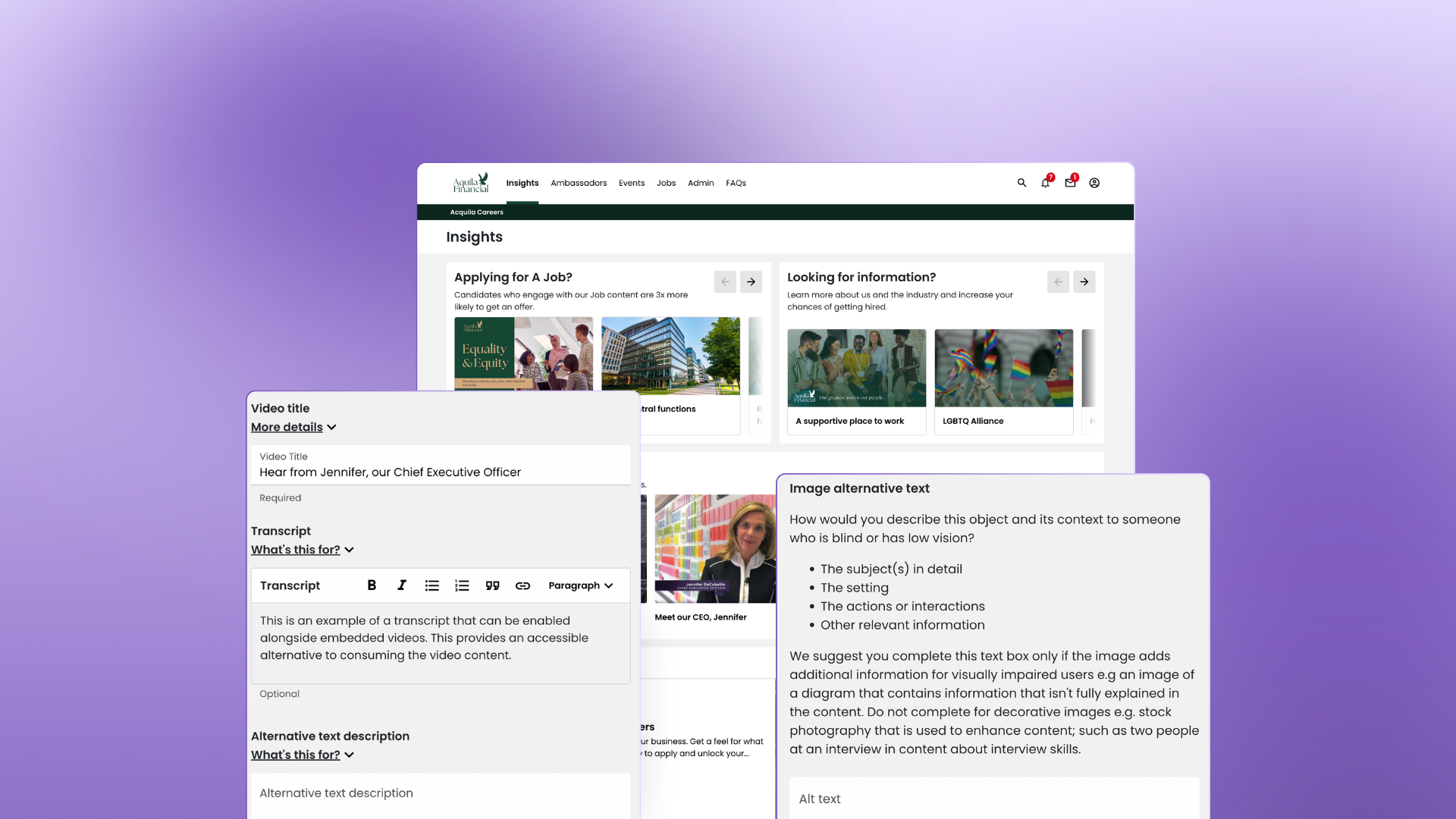
Task: Switch to the Ambassadors nav tab
Action: click(x=579, y=183)
